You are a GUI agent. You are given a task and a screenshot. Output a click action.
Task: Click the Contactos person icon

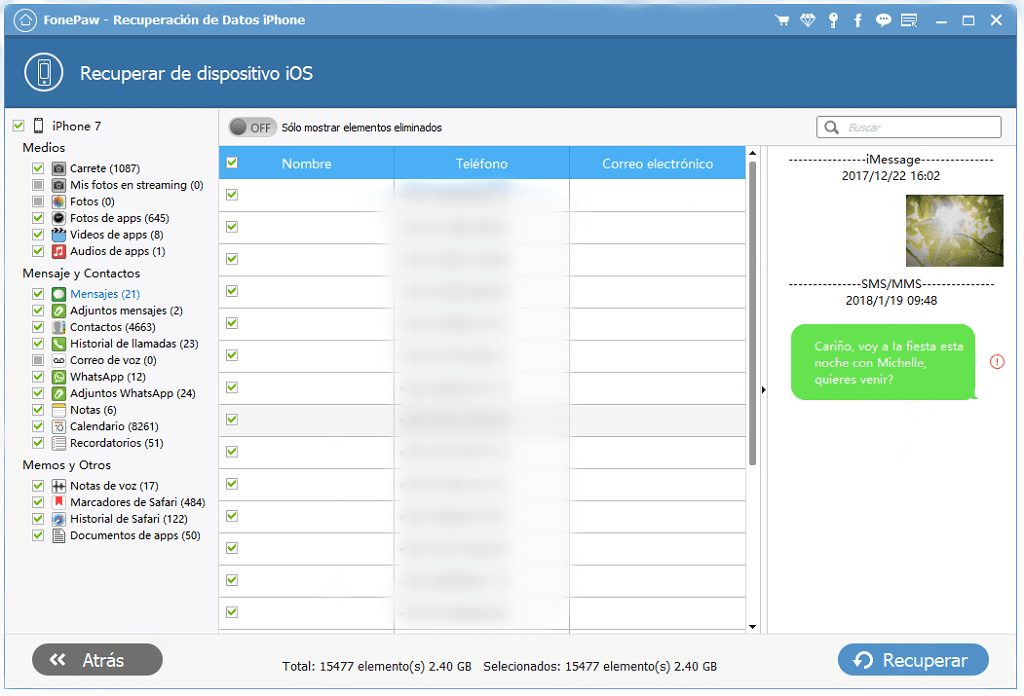59,327
